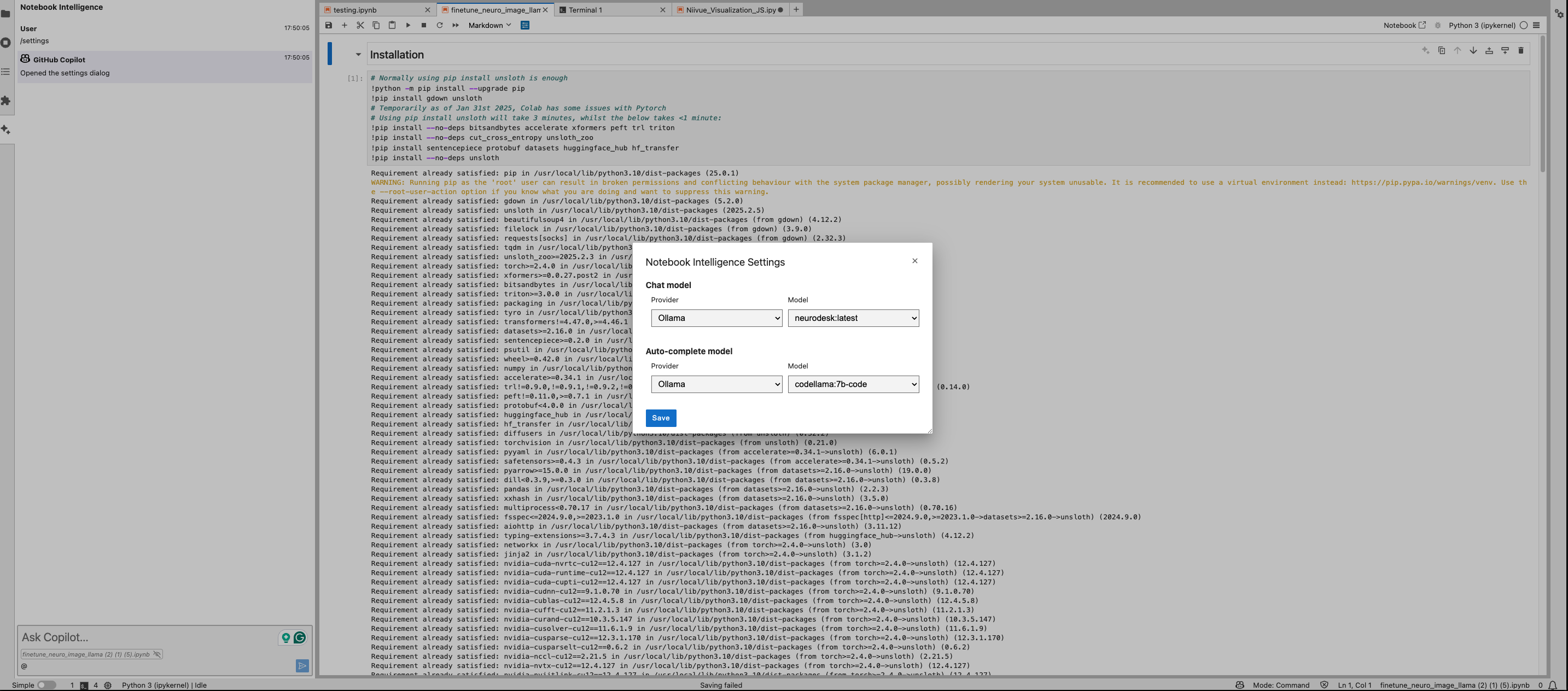Delete the Installation cell with trash icon
The height and width of the screenshot is (691, 1568).
[1520, 50]
